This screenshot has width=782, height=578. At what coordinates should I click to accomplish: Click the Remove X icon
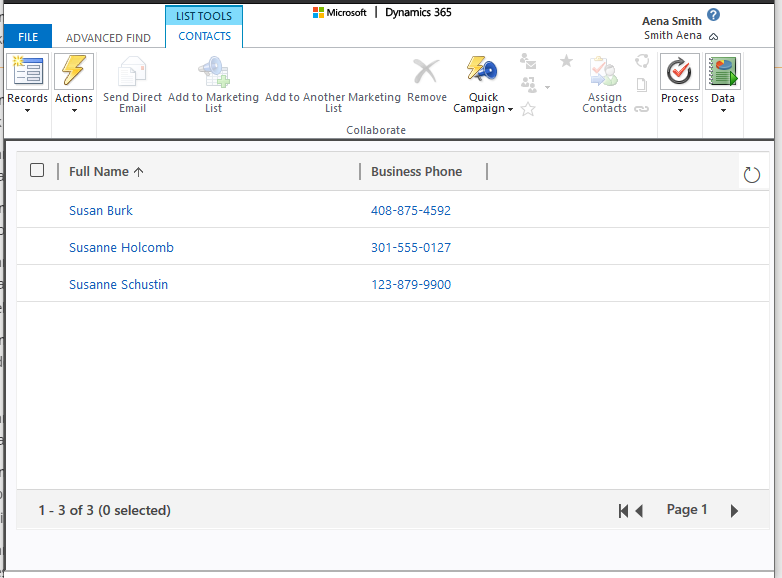click(x=426, y=71)
